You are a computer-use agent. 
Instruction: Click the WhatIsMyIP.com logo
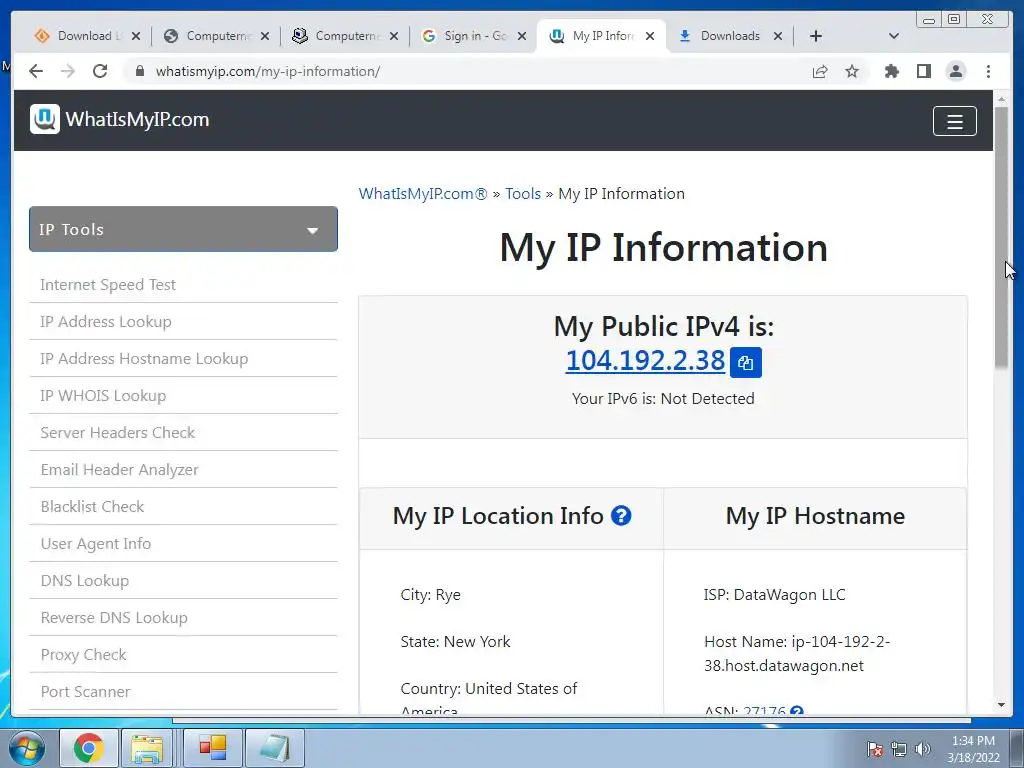(120, 120)
